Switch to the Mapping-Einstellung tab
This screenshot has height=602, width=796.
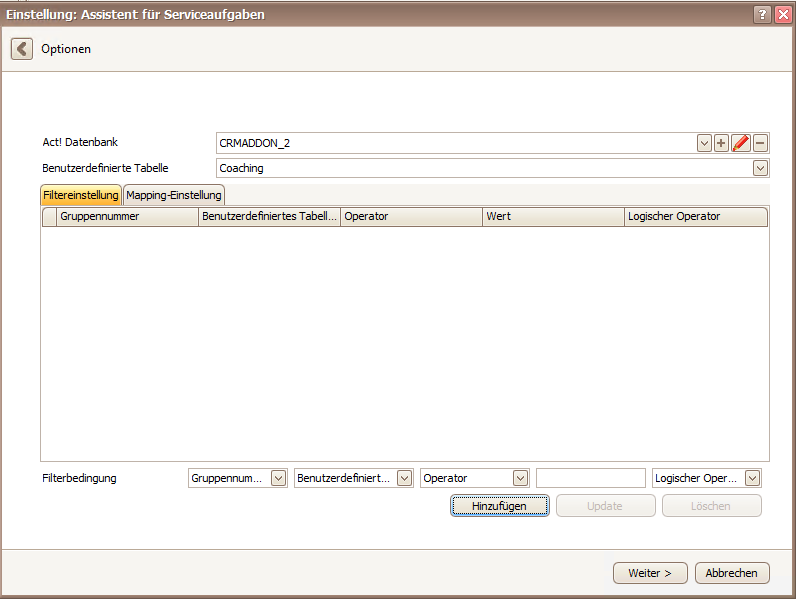(x=174, y=195)
